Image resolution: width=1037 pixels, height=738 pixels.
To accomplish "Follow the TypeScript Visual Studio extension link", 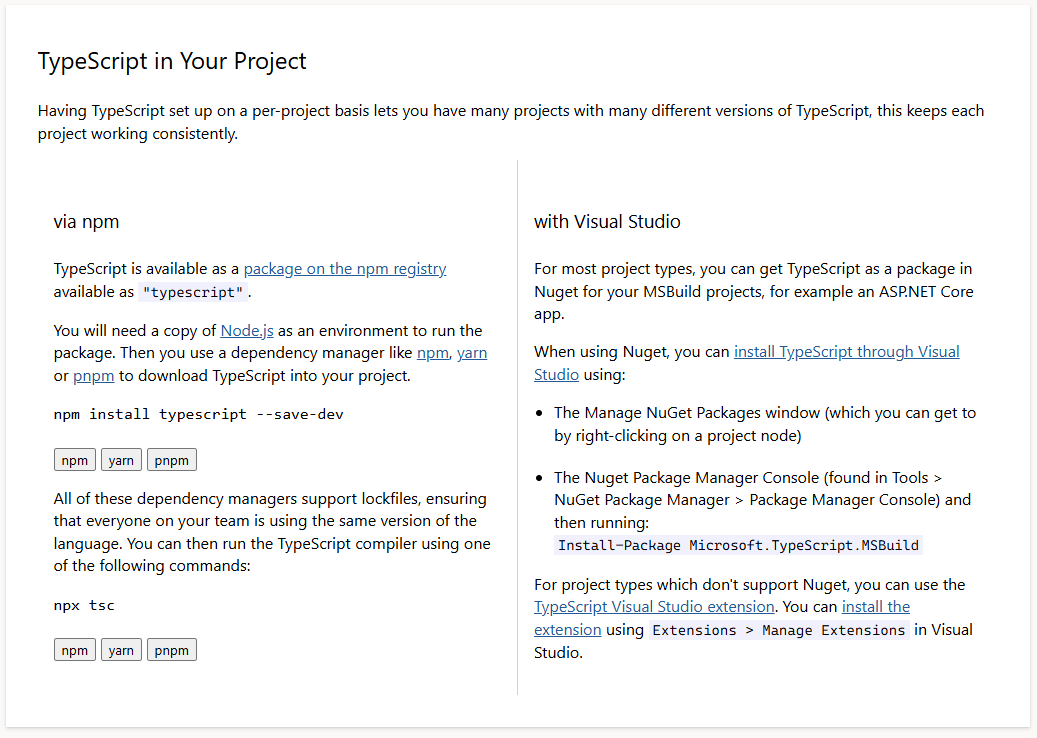I will (653, 606).
